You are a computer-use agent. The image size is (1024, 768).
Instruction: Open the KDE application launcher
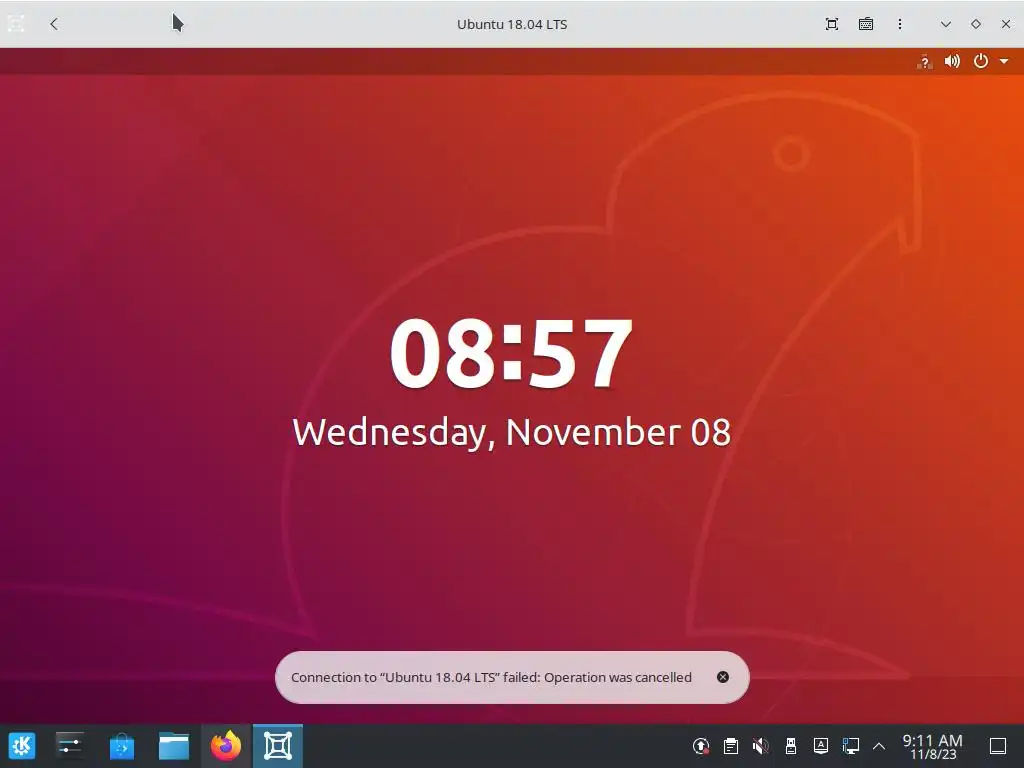point(22,746)
